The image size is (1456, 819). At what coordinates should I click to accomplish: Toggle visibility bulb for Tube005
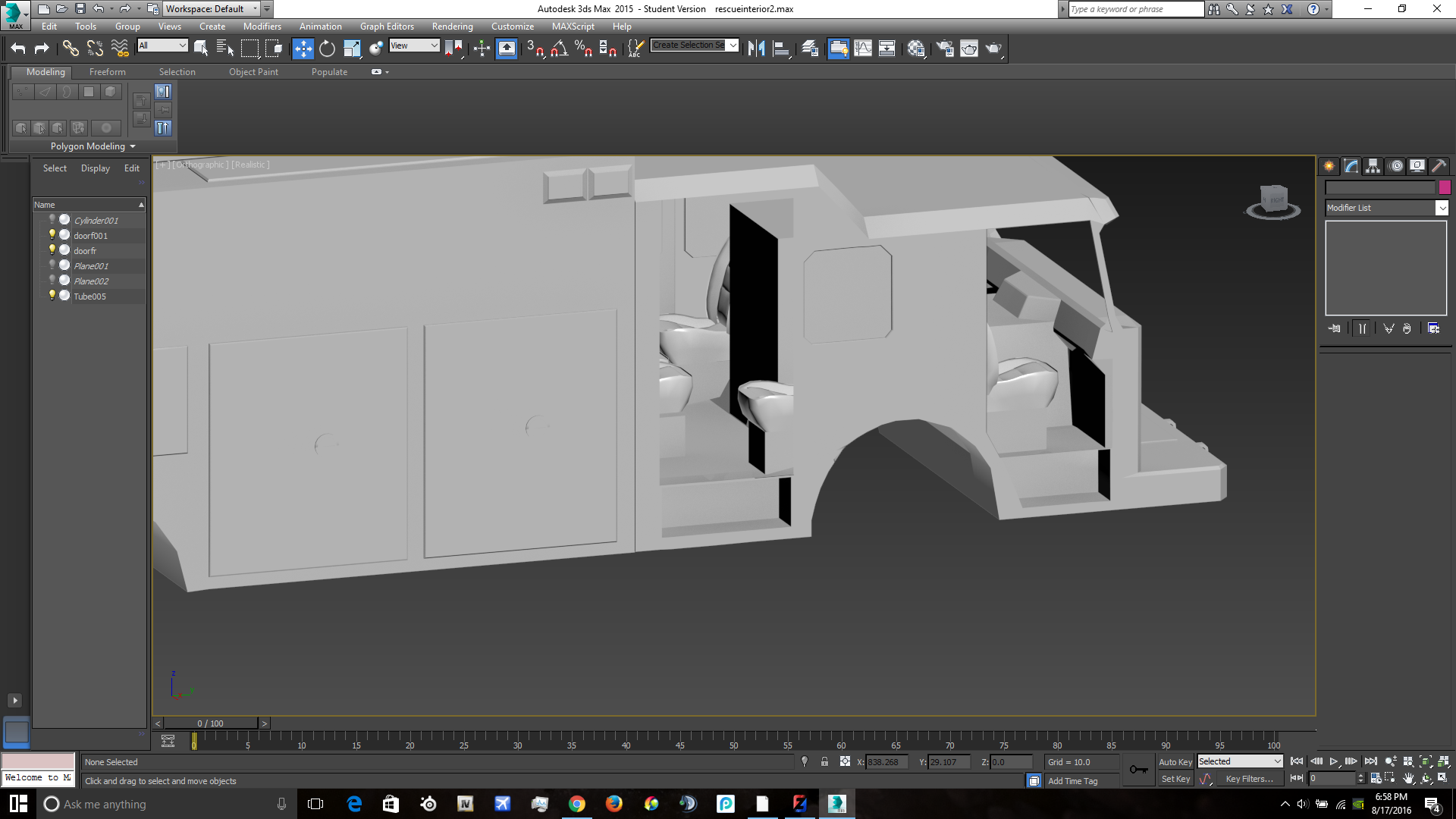[52, 296]
